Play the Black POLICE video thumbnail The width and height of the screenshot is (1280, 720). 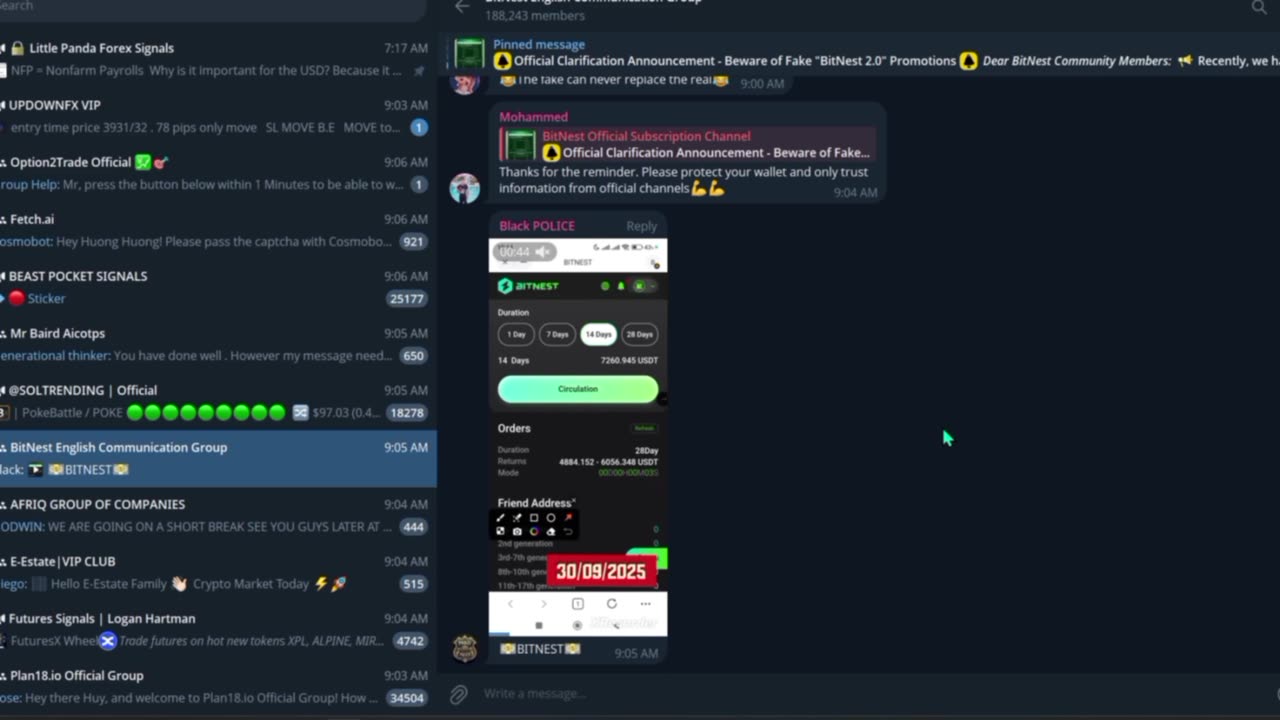point(578,437)
